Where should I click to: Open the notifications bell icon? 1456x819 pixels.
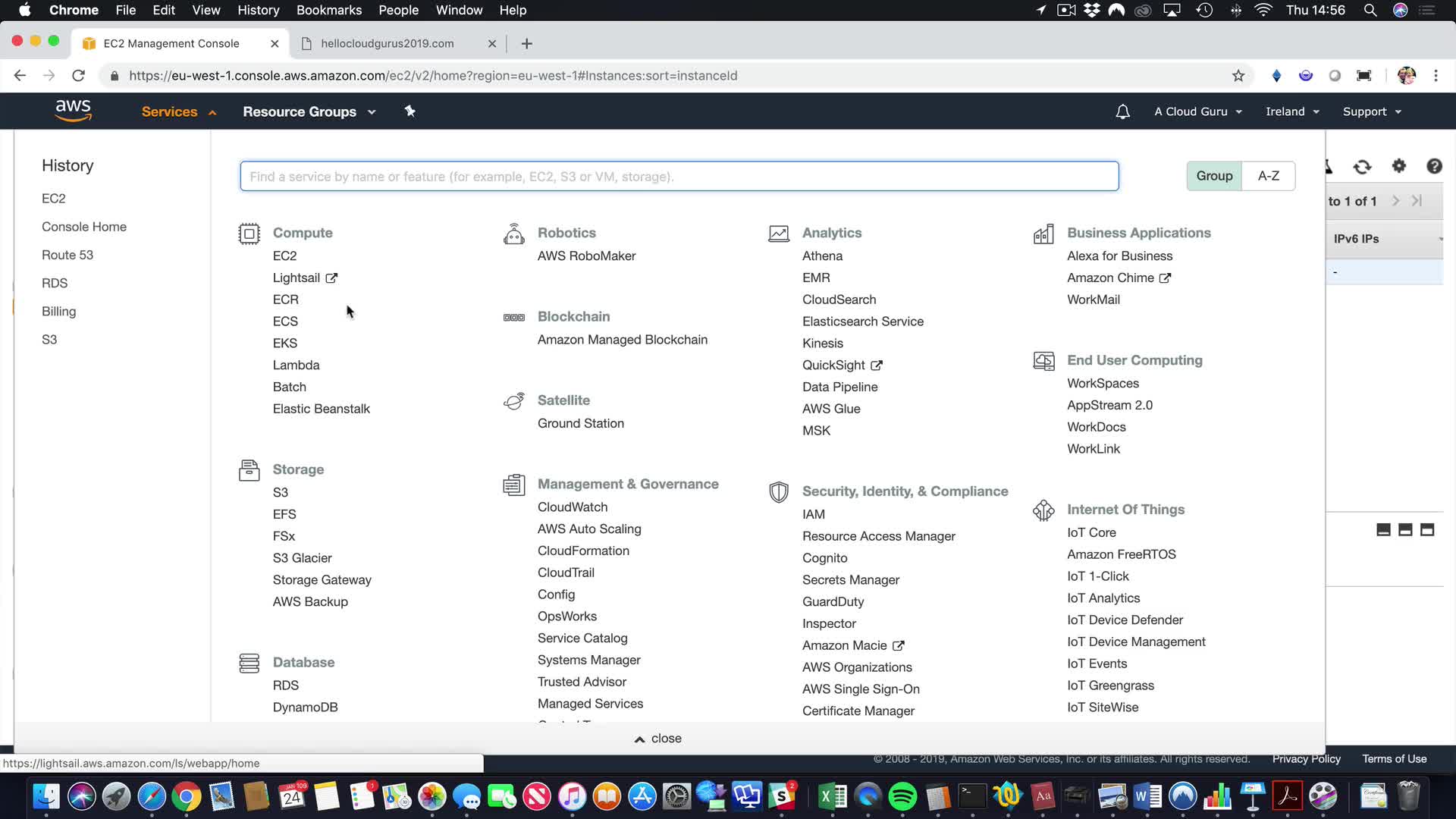pyautogui.click(x=1122, y=111)
